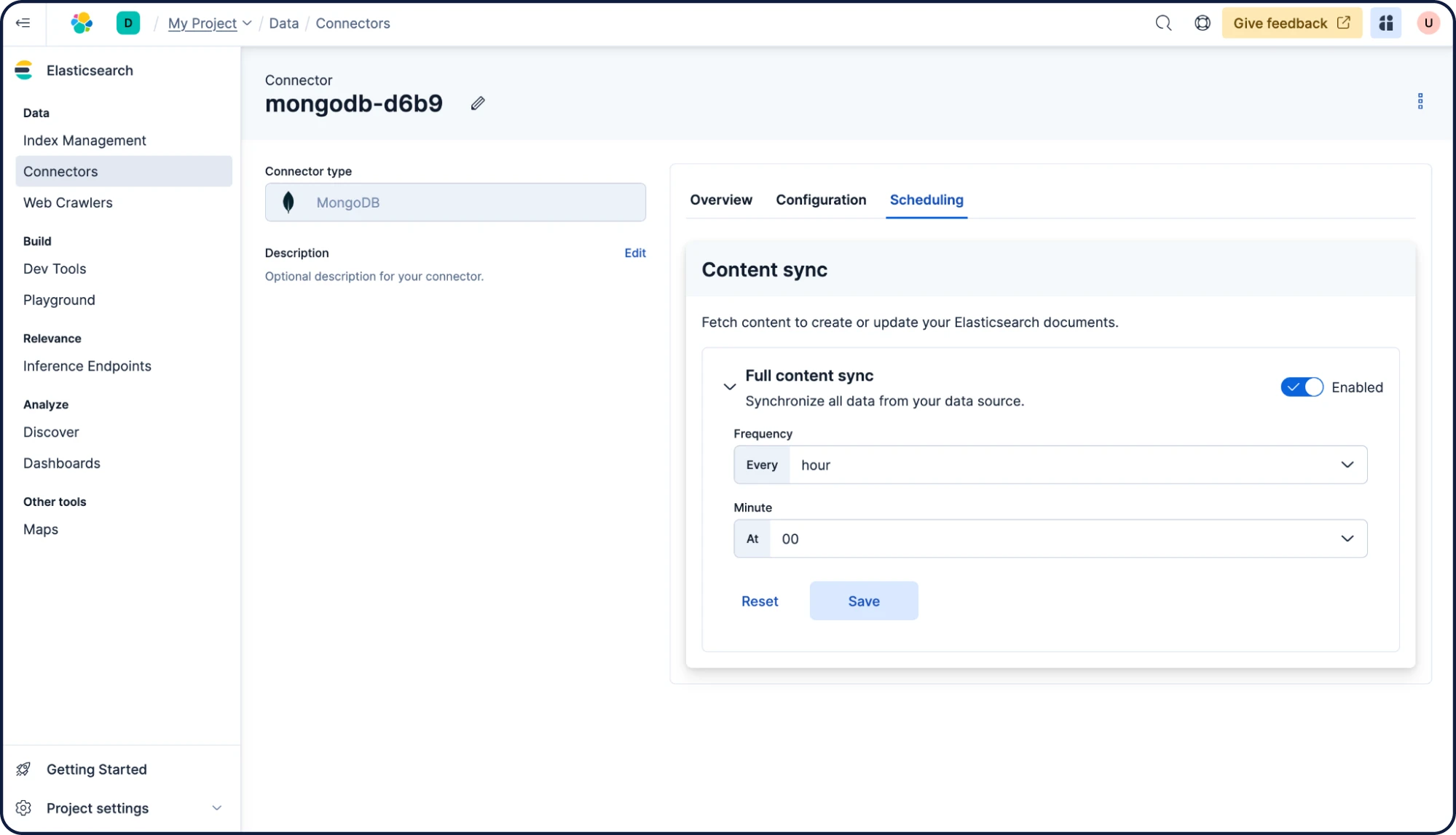Open Connectors in sidebar
Screen dimensions: 1456x835
pos(124,171)
